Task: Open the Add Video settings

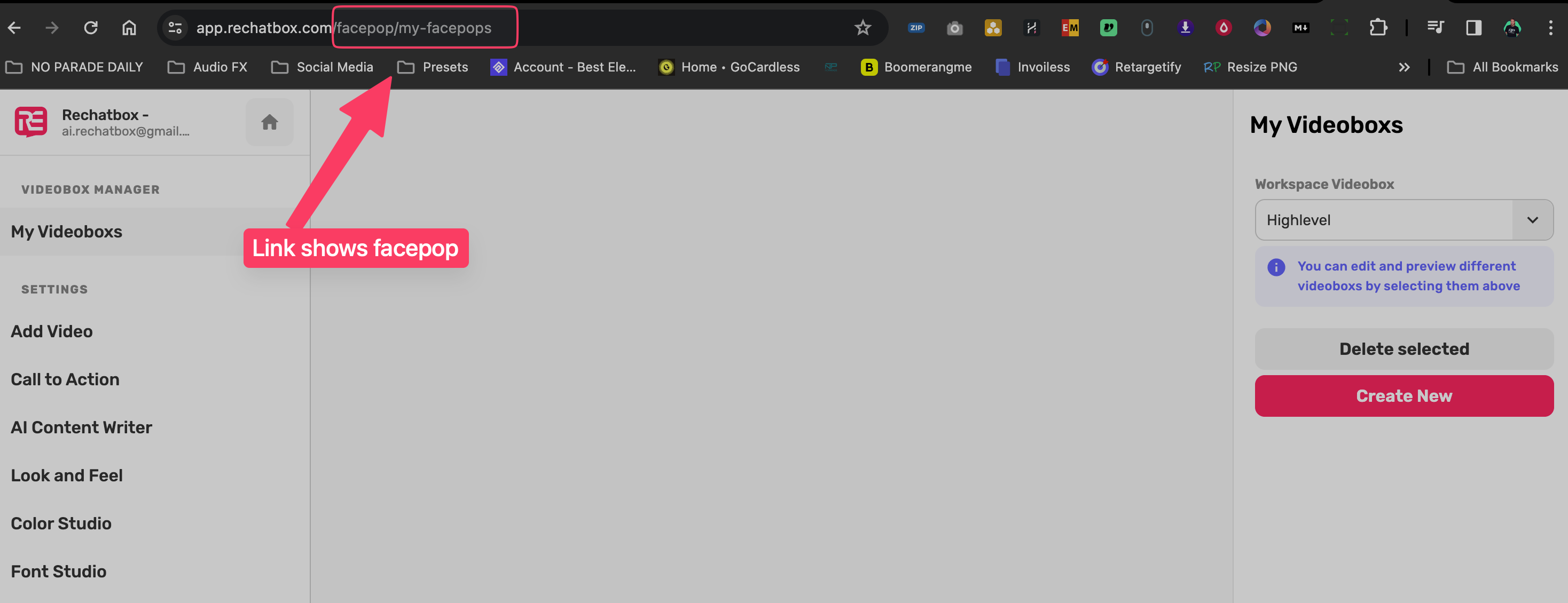Action: point(52,331)
